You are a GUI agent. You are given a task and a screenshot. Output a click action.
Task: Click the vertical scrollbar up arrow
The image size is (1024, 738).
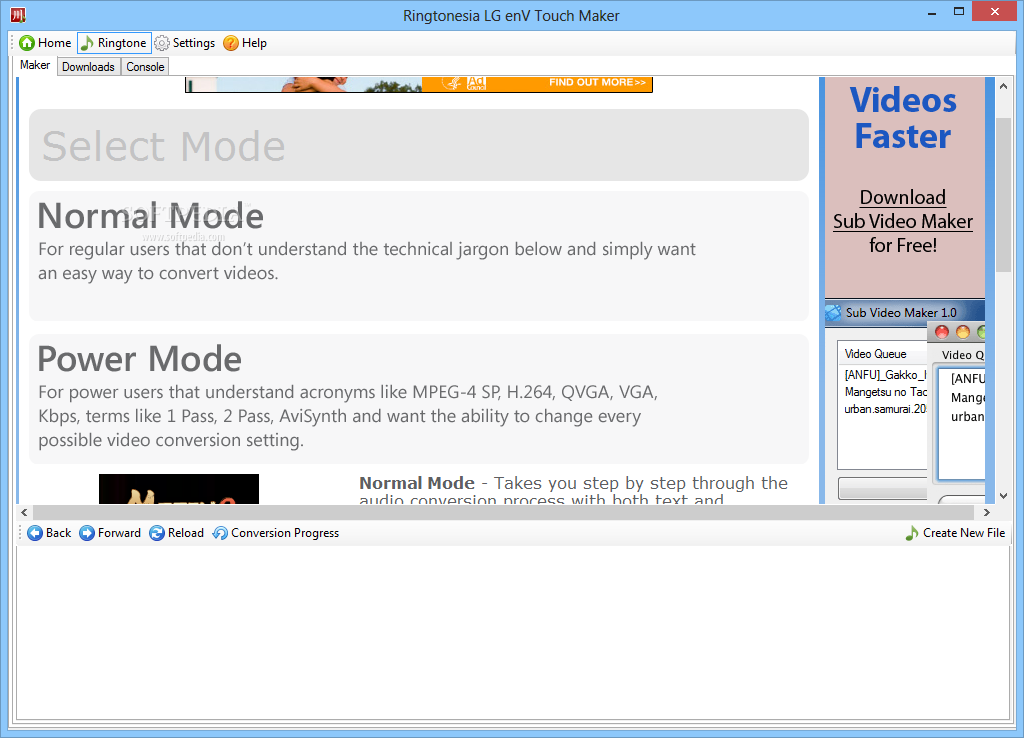pos(1004,86)
